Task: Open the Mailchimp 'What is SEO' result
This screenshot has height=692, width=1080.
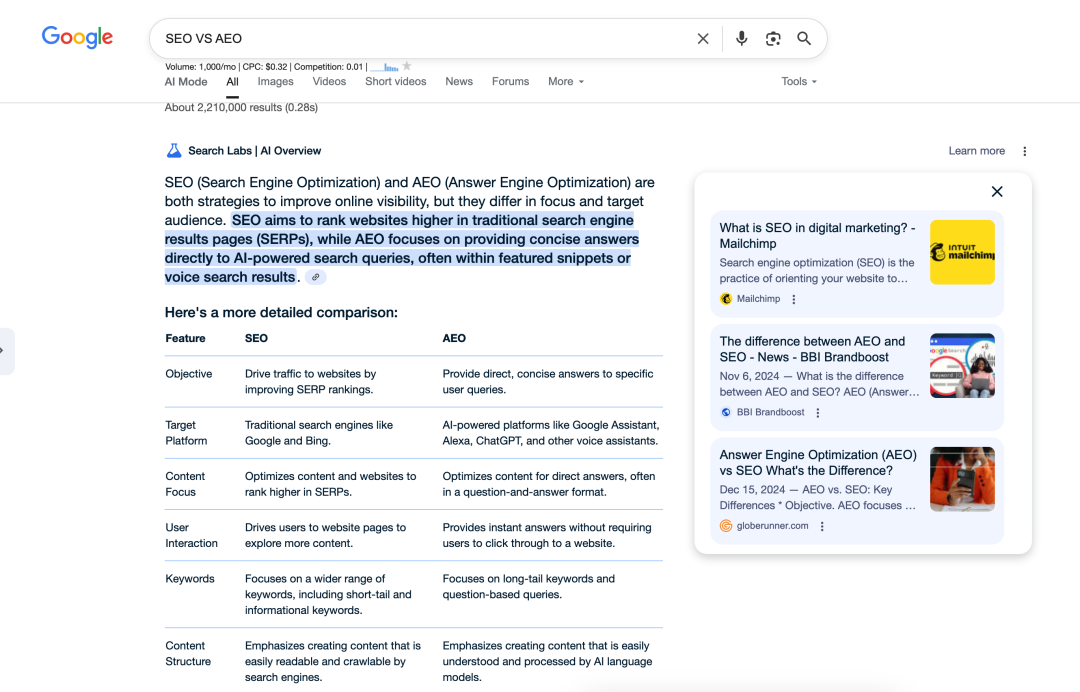Action: point(817,235)
